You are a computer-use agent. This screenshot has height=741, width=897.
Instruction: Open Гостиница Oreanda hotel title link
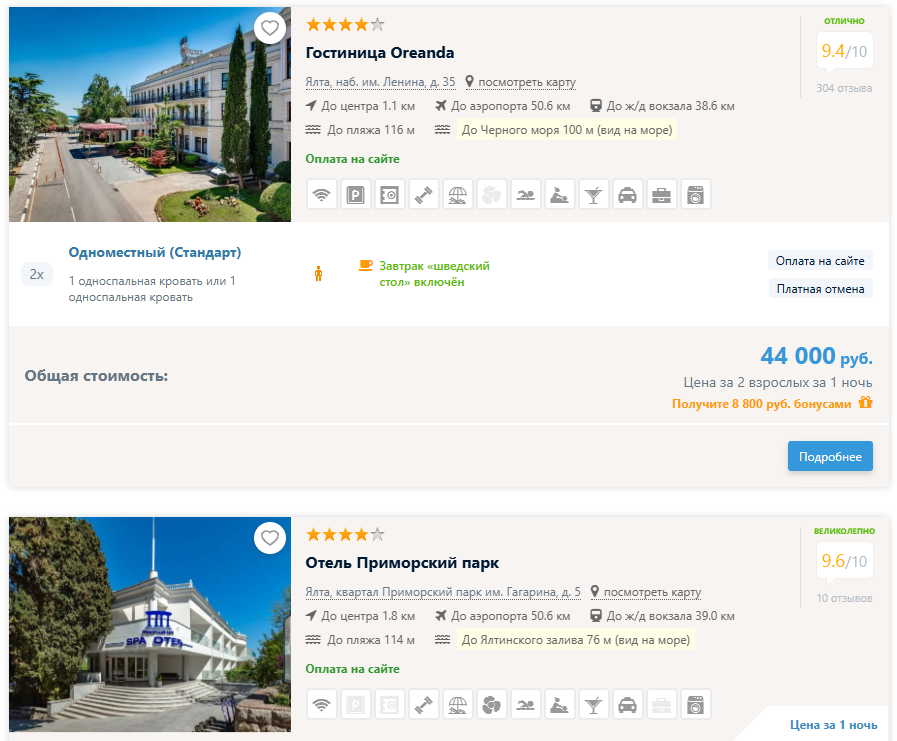pyautogui.click(x=379, y=53)
